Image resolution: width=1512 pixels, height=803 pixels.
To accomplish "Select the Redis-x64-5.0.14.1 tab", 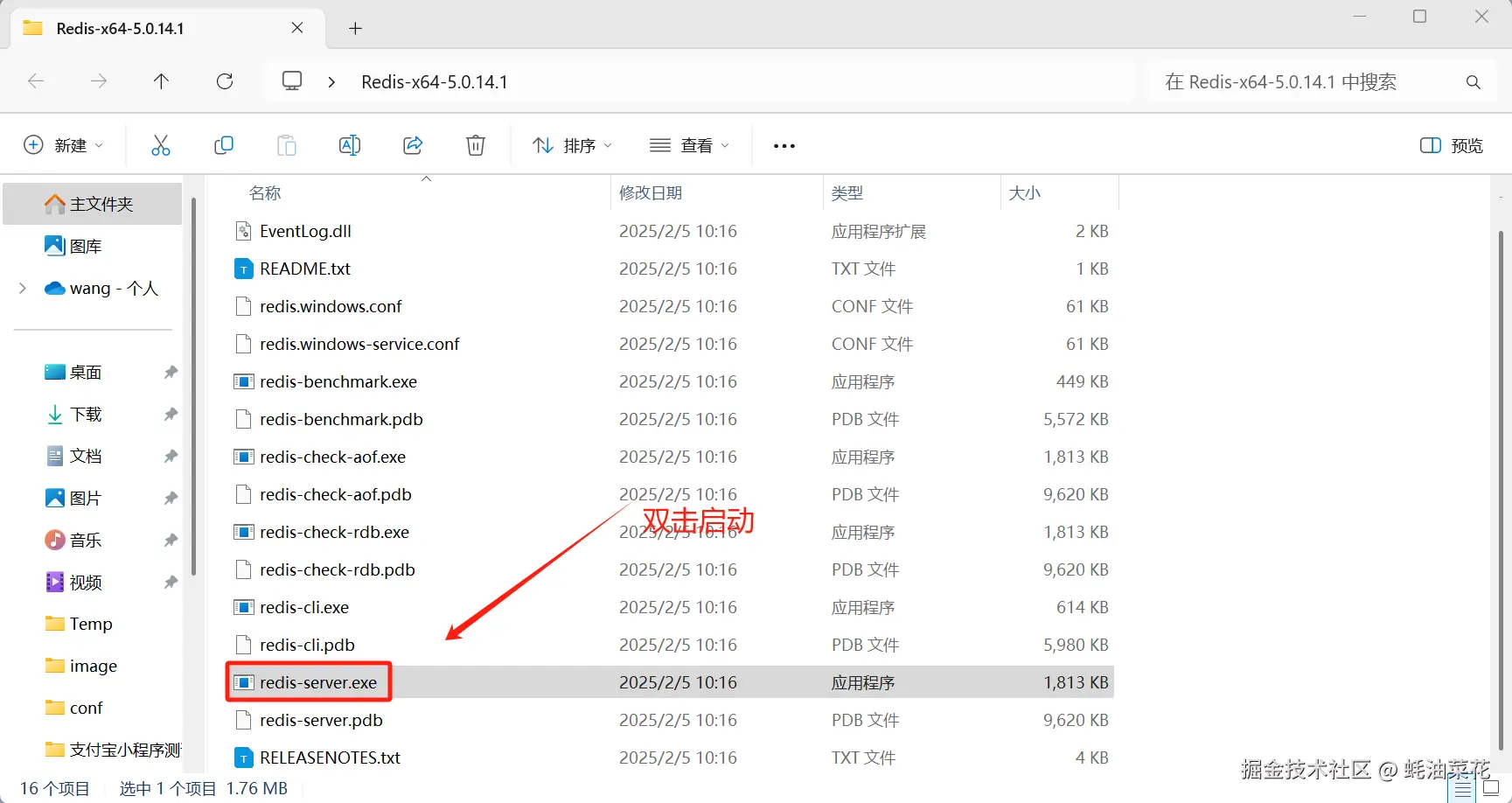I will [x=166, y=28].
